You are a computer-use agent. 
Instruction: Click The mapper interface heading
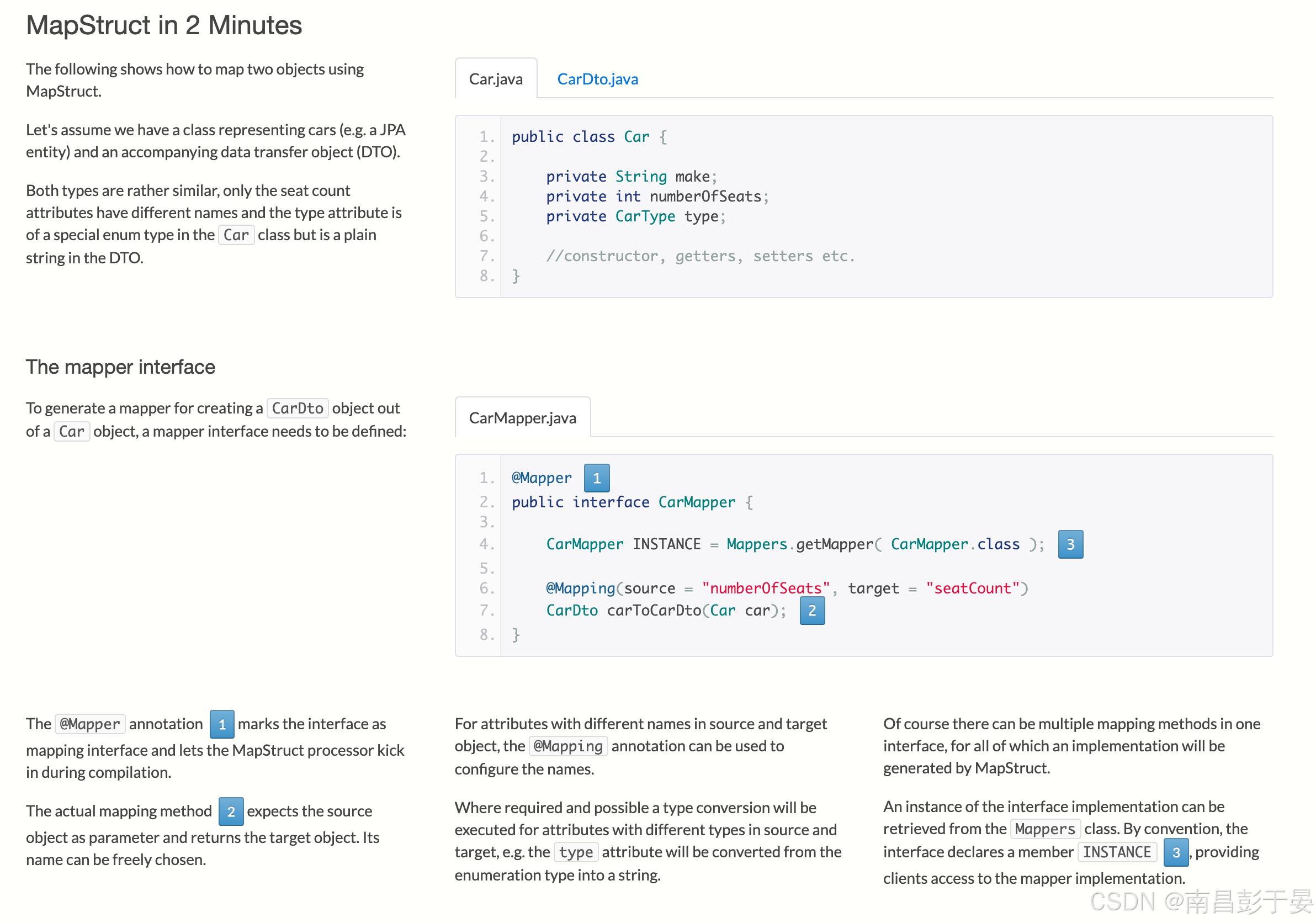[x=120, y=367]
